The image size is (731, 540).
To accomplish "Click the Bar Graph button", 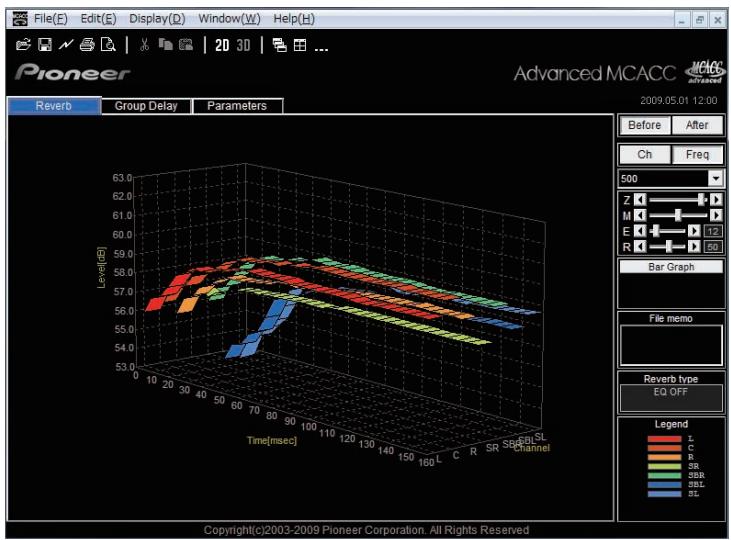I will (671, 267).
